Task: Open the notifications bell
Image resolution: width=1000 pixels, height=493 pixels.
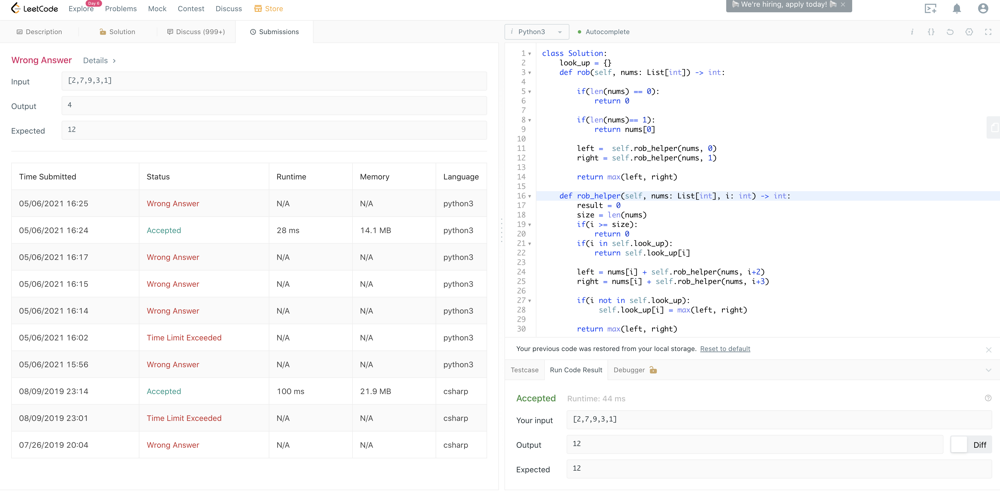Action: [957, 9]
